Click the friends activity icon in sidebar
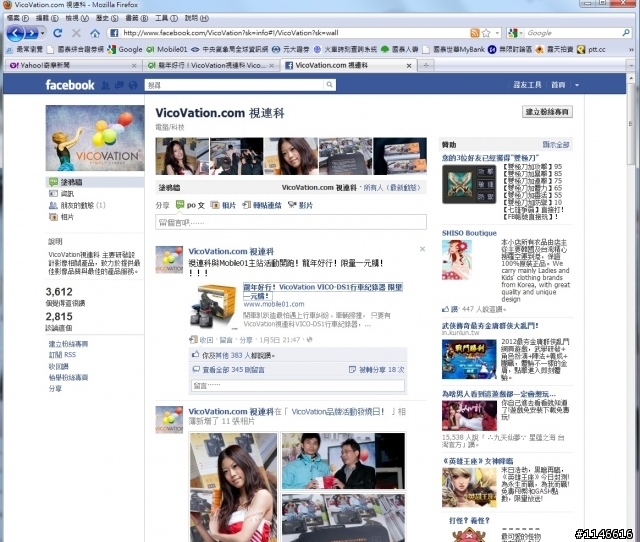The width and height of the screenshot is (640, 542). point(53,205)
